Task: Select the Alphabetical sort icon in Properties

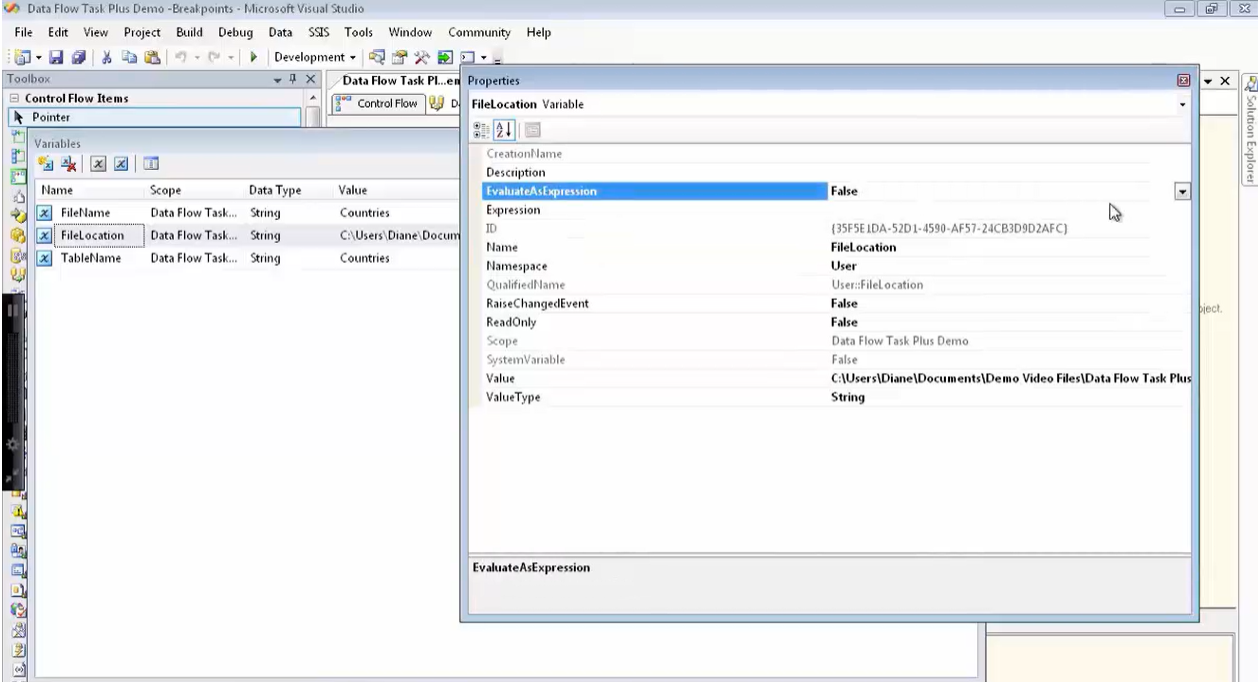Action: pos(504,130)
